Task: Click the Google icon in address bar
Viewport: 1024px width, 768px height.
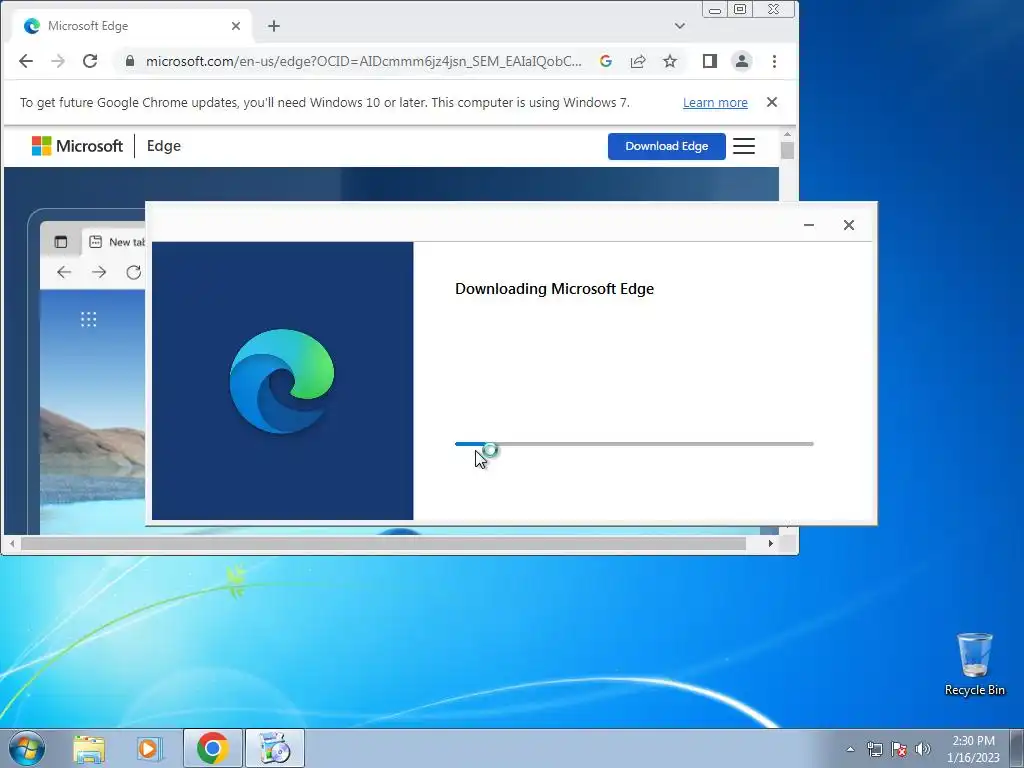Action: click(605, 61)
